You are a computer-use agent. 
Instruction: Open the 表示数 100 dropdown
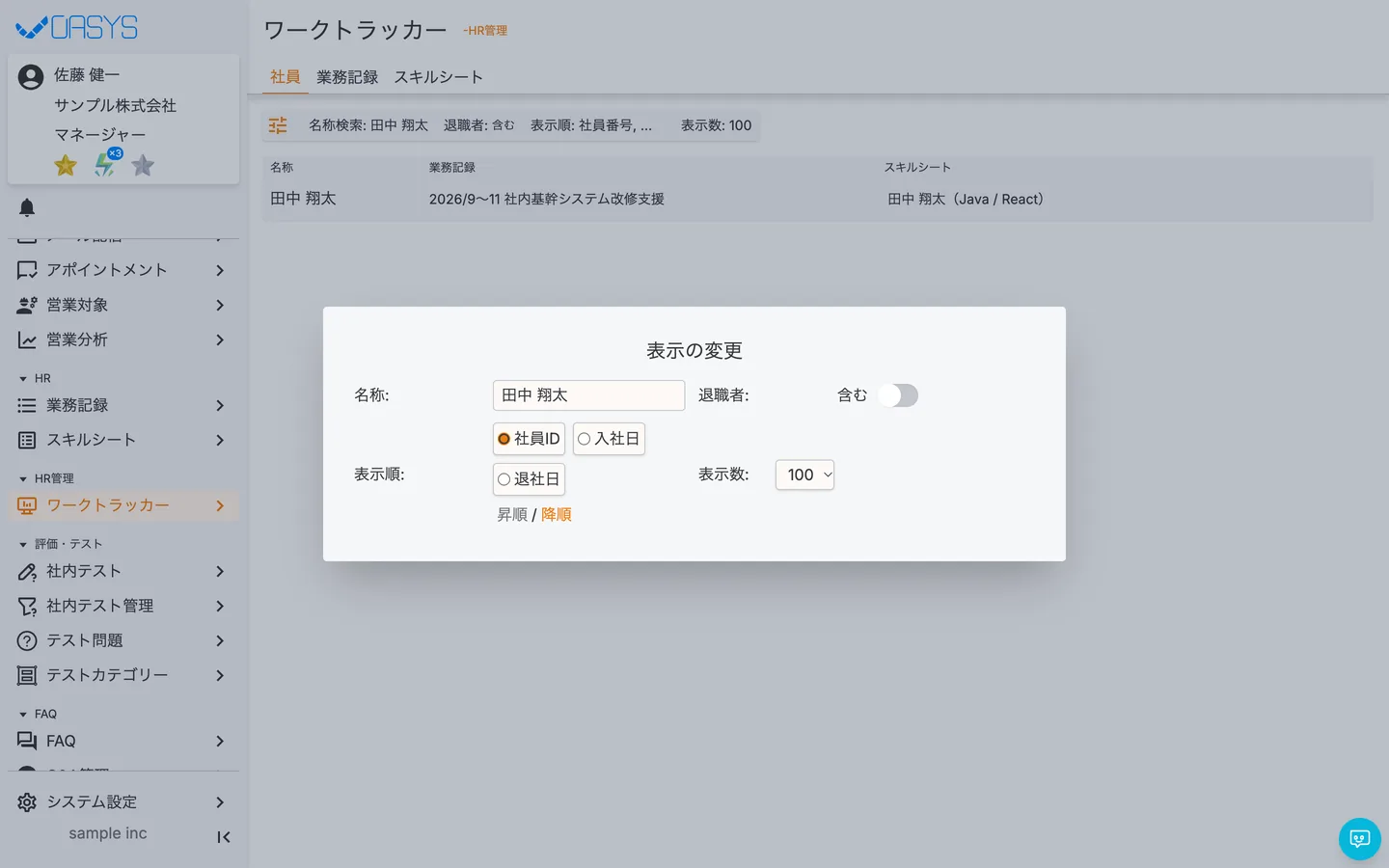point(804,475)
